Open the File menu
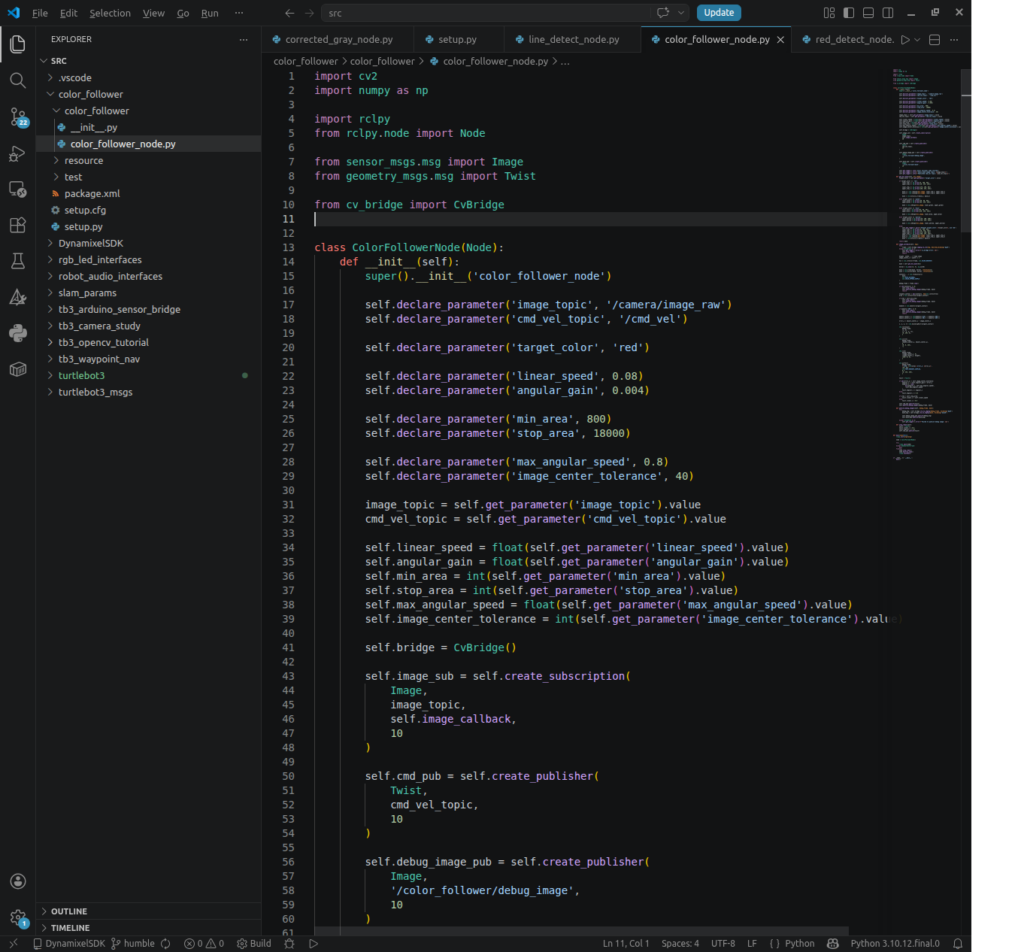The height and width of the screenshot is (952, 1024). pos(40,13)
